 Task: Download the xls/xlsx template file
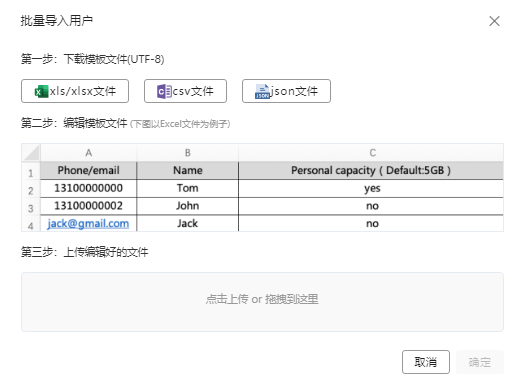[75, 91]
